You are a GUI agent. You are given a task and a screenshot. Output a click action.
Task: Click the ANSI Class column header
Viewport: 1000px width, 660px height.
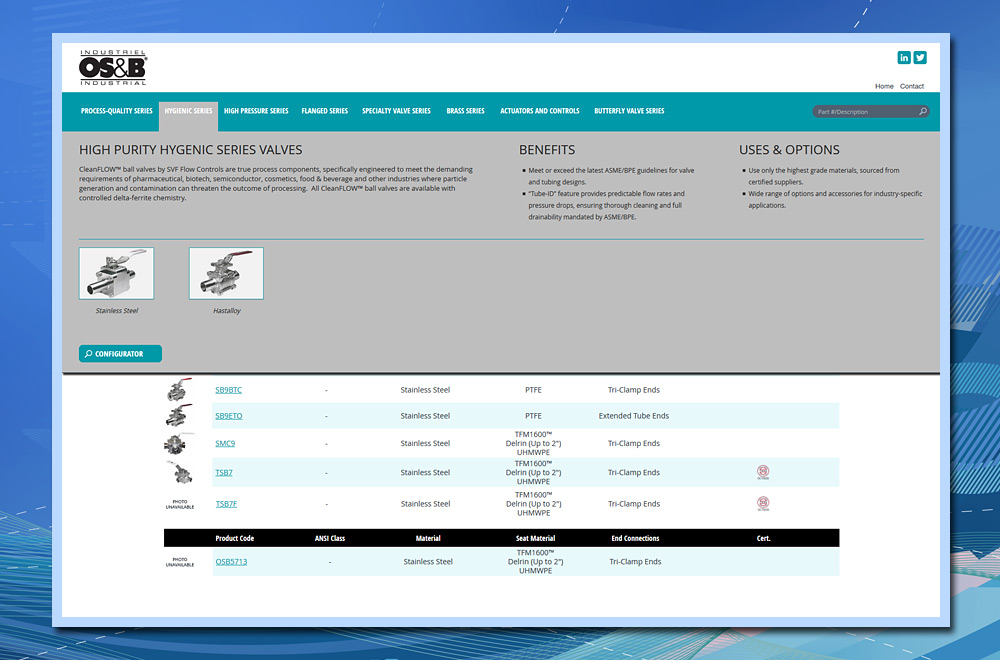tap(330, 538)
